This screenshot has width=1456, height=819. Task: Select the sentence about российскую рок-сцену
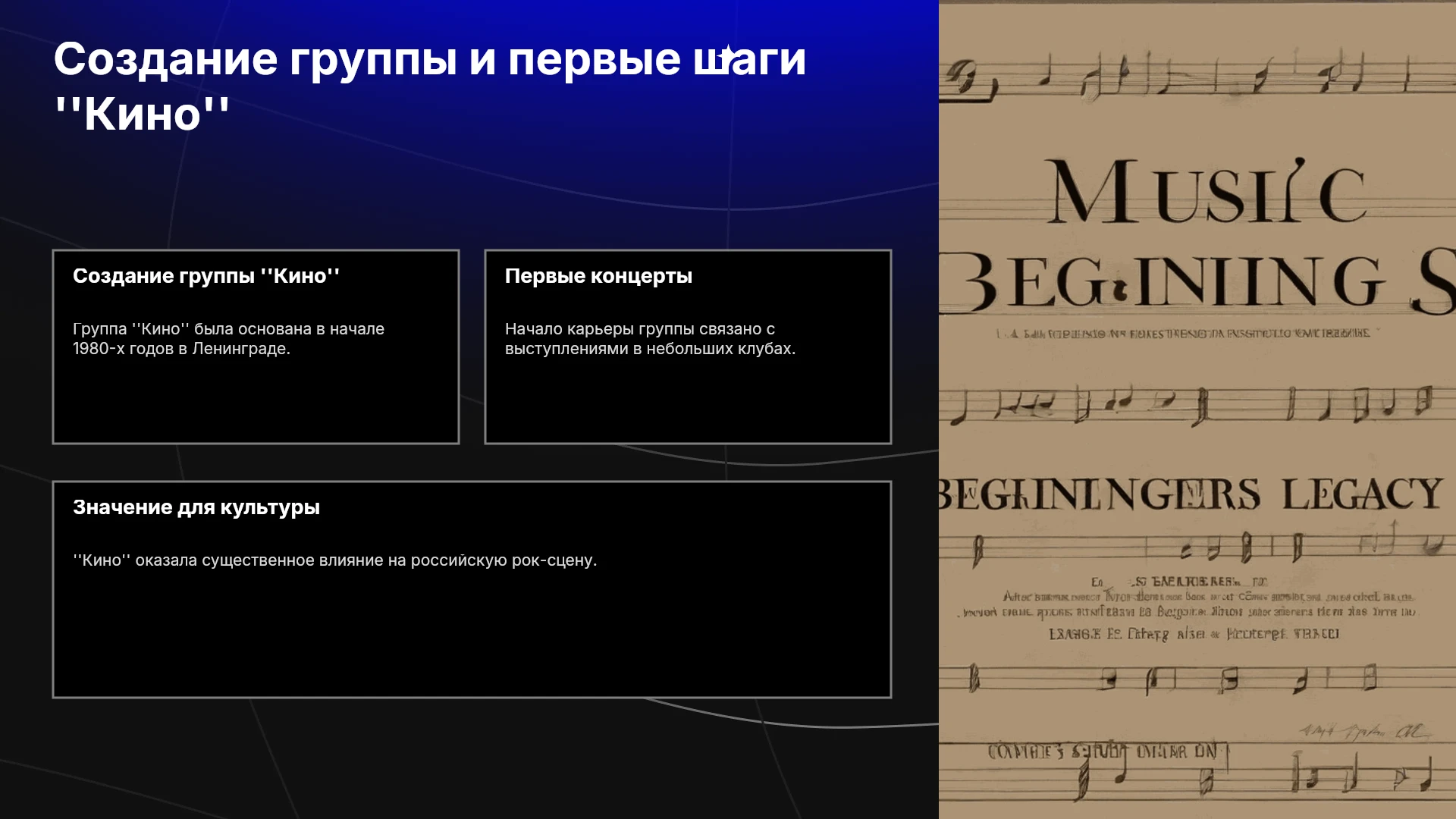click(334, 560)
